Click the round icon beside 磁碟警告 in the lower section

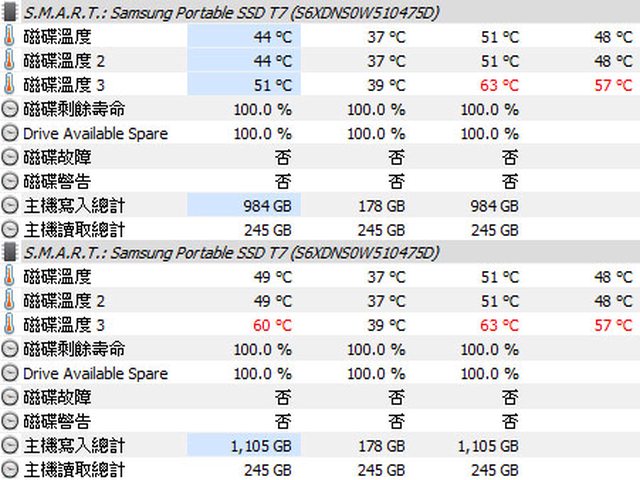pyautogui.click(x=11, y=421)
